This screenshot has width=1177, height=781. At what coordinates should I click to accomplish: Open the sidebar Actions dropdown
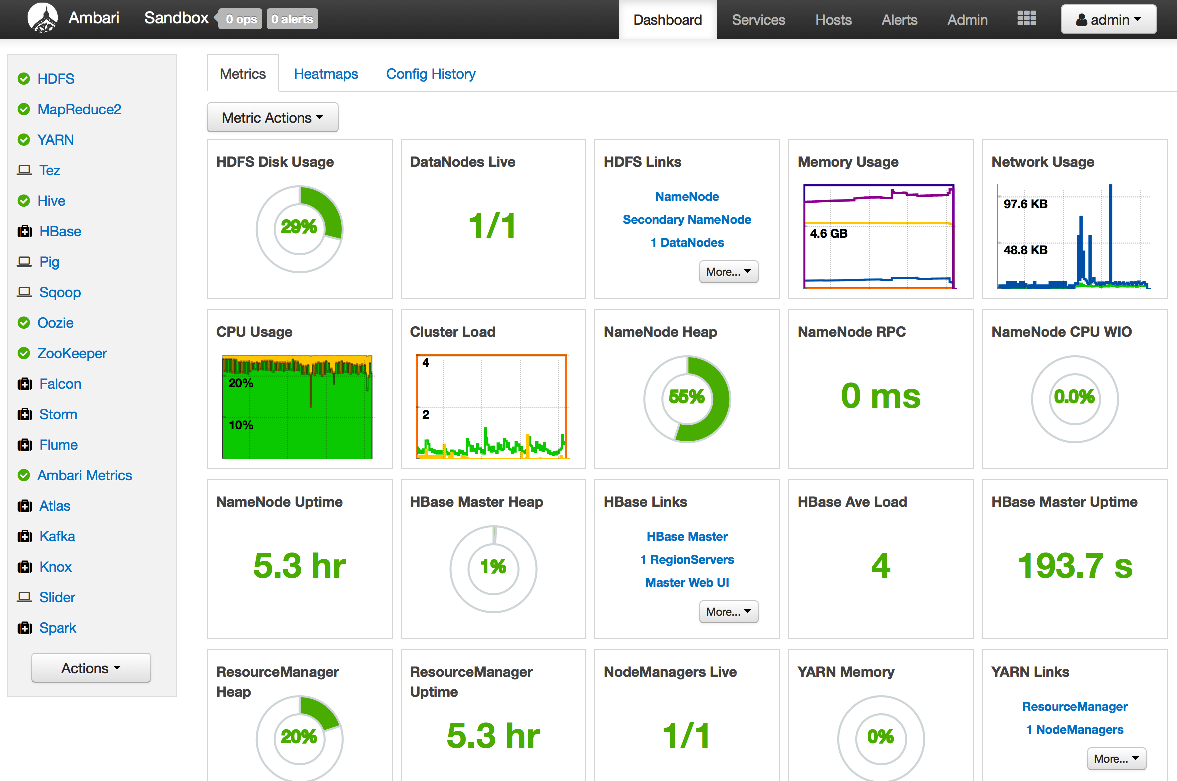[x=91, y=668]
